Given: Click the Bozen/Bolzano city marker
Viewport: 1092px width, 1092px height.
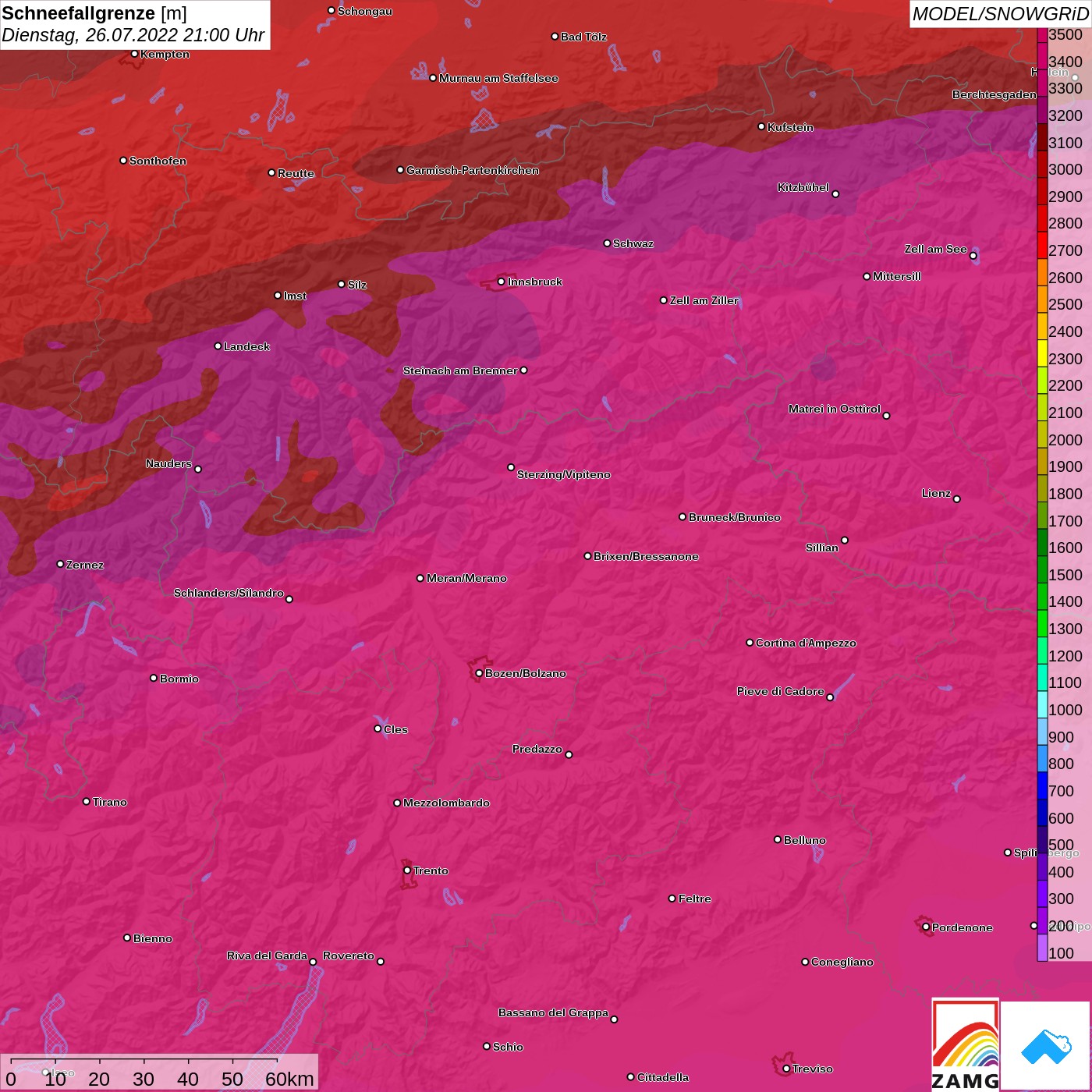Looking at the screenshot, I should 479,673.
